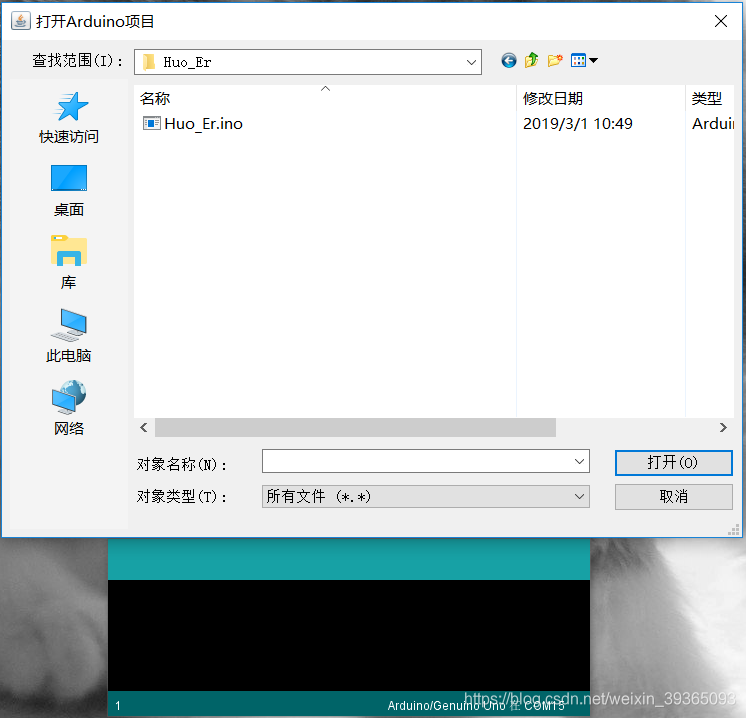Click the Java icon in dialog title bar
This screenshot has height=718, width=746.
(20, 21)
